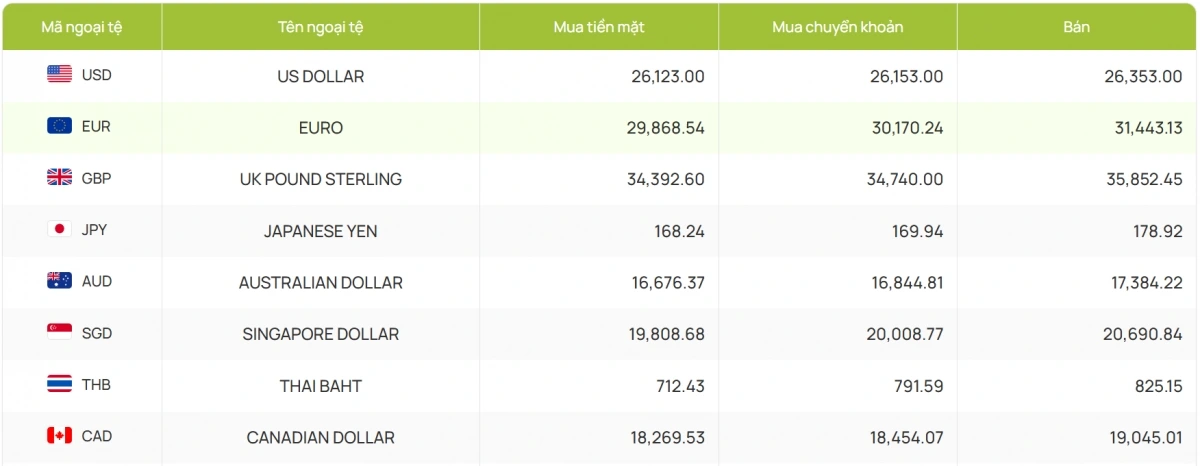The width and height of the screenshot is (1200, 466).
Task: Click the Australia flag icon
Action: (59, 282)
